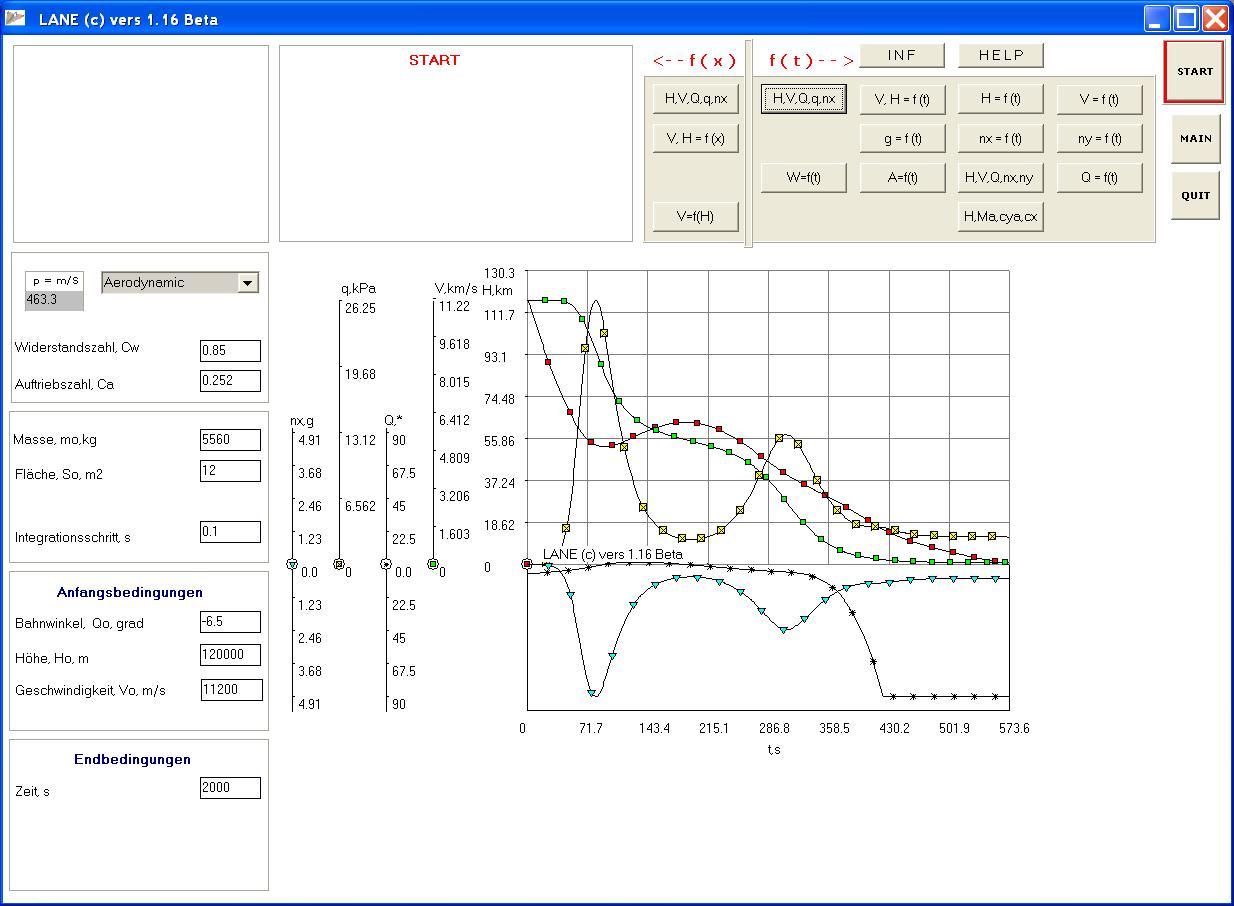Display the H,Ma,cya,cx plot

click(1001, 216)
